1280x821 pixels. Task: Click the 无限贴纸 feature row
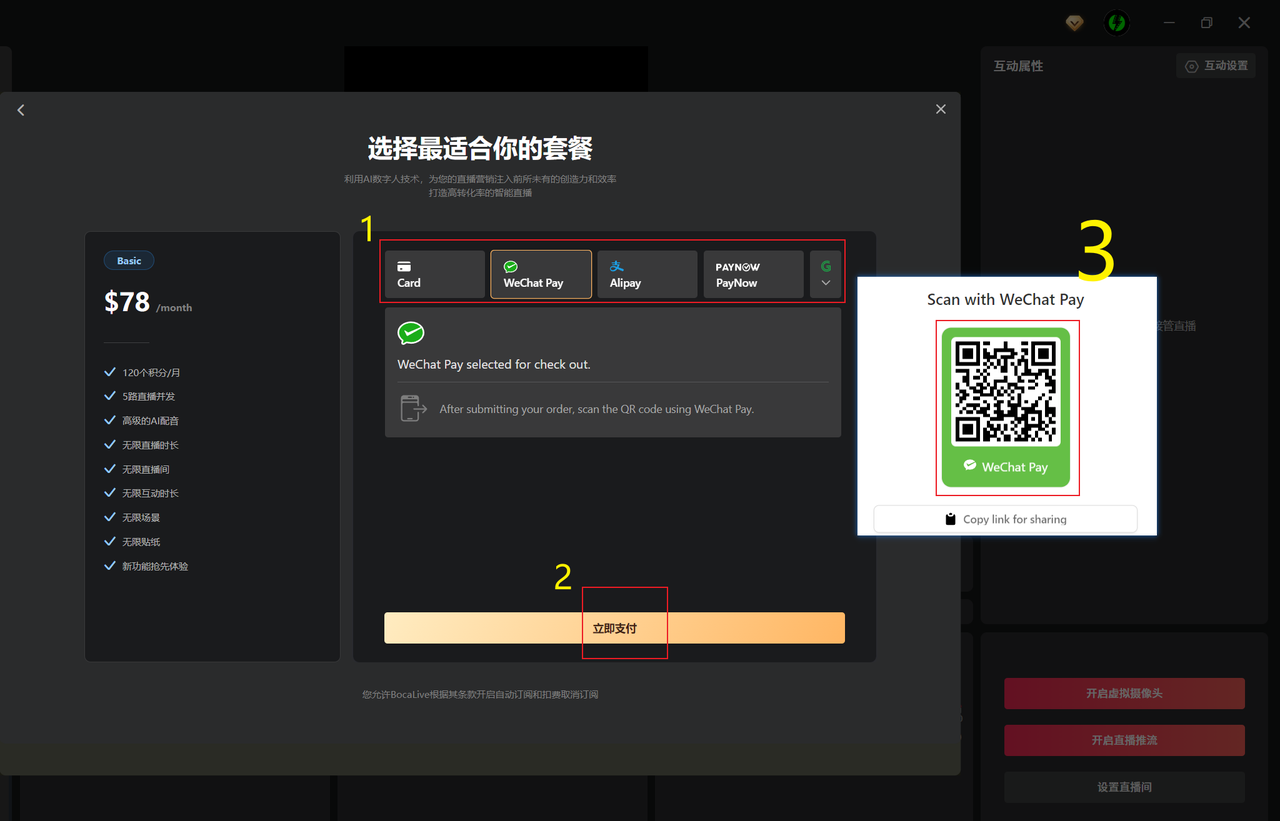[x=133, y=542]
